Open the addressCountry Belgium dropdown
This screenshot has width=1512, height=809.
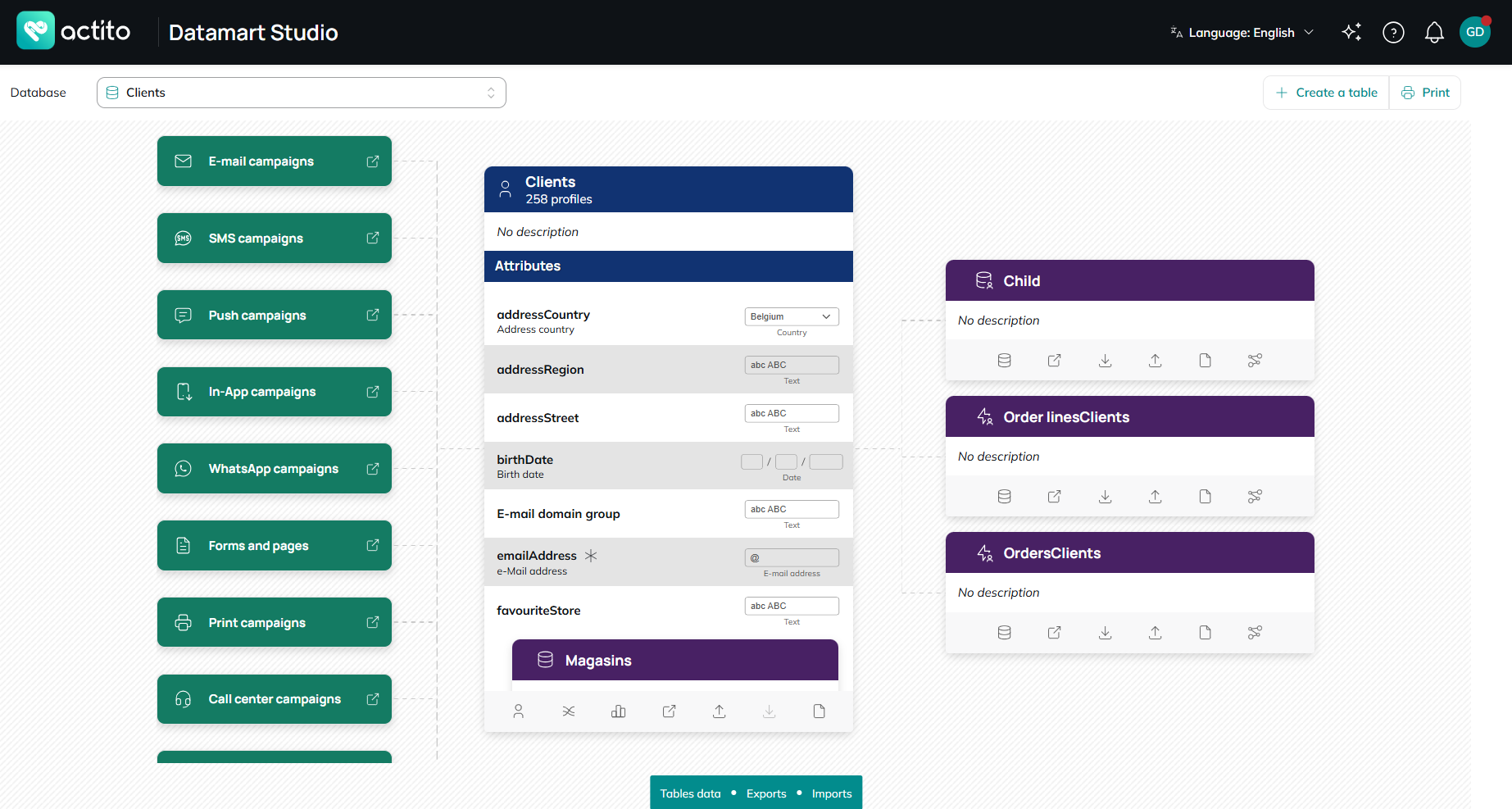click(792, 316)
